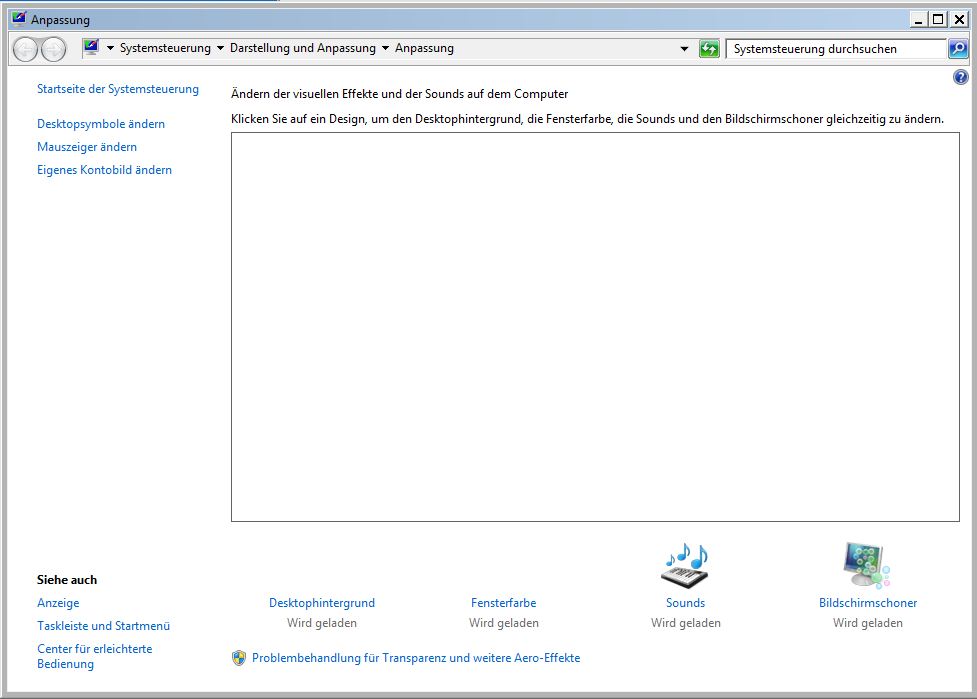Open Eigenes Kontobild ändern link
Viewport: 977px width, 699px height.
click(104, 170)
